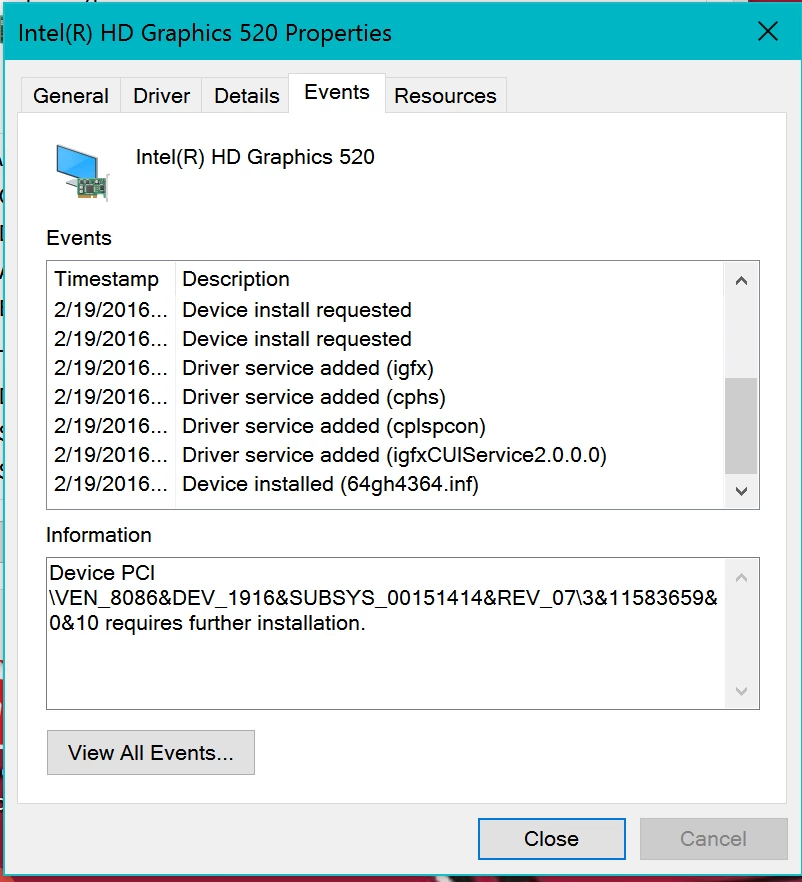Select the Driver service added (igfx) event
Viewport: 802px width, 882px height.
click(x=386, y=368)
